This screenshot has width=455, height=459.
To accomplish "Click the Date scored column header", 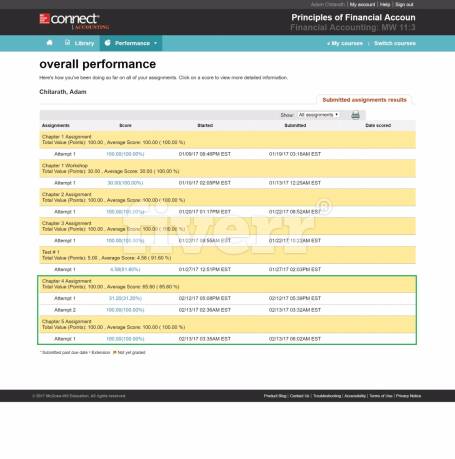I will [x=378, y=125].
